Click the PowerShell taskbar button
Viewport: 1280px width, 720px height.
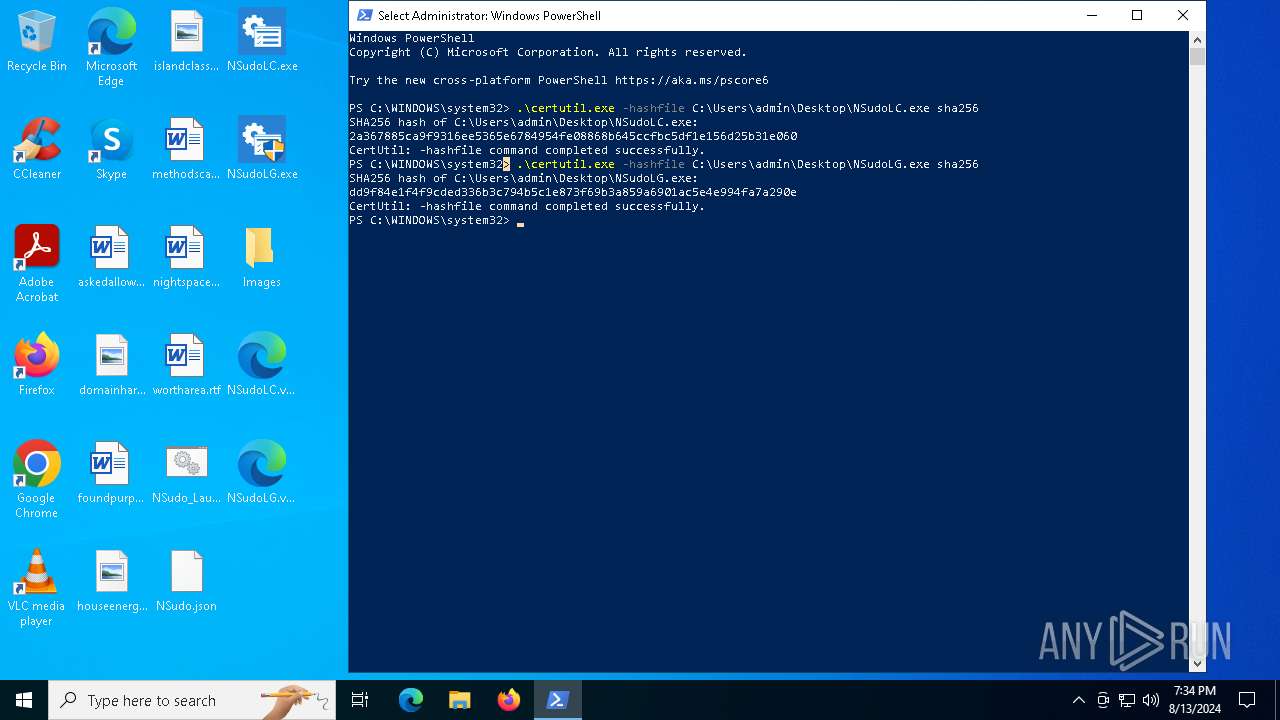[558, 700]
